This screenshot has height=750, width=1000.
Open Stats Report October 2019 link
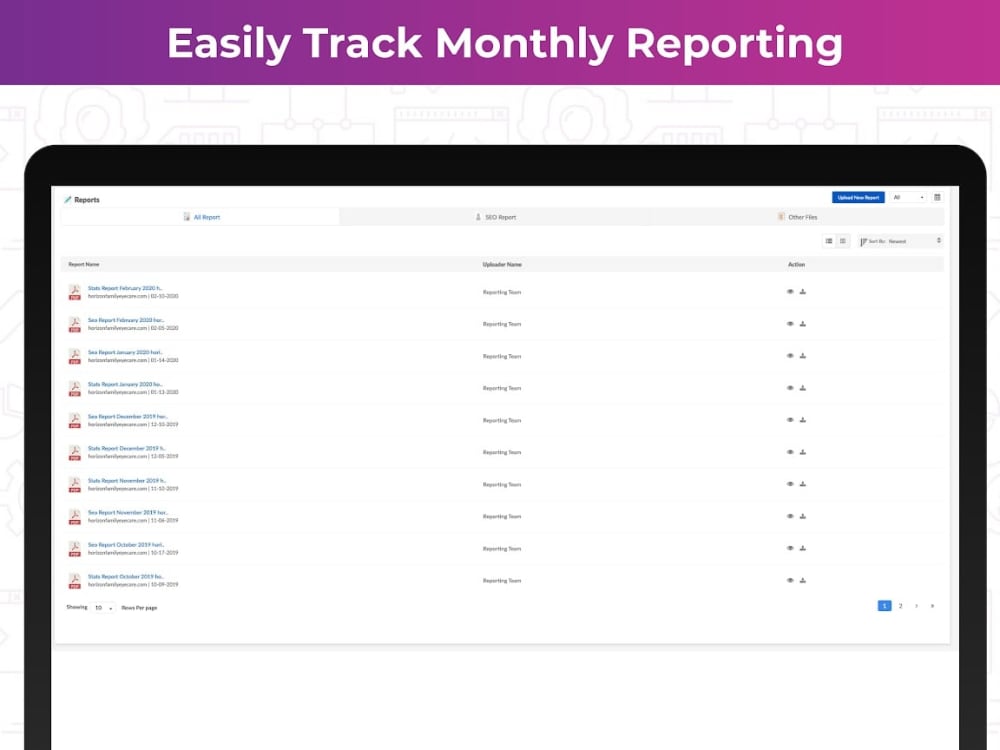tap(126, 577)
